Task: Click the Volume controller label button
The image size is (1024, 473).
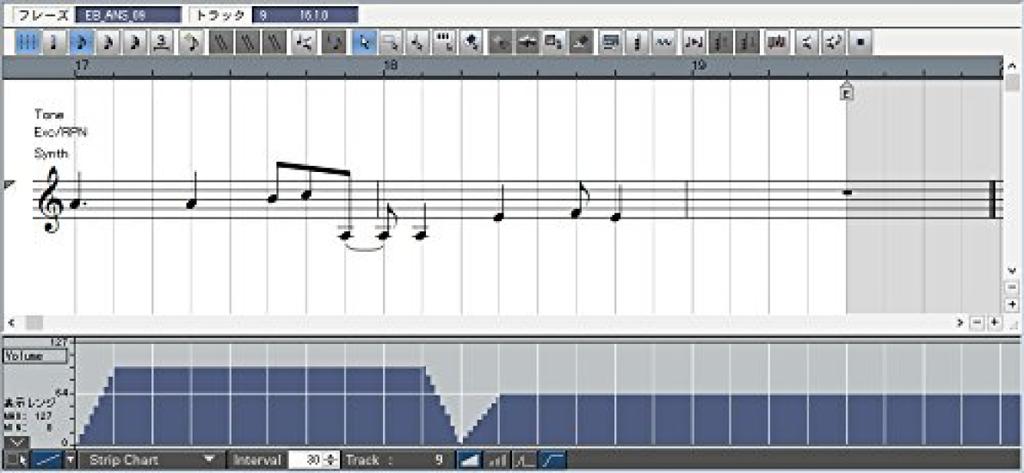Action: 35,356
